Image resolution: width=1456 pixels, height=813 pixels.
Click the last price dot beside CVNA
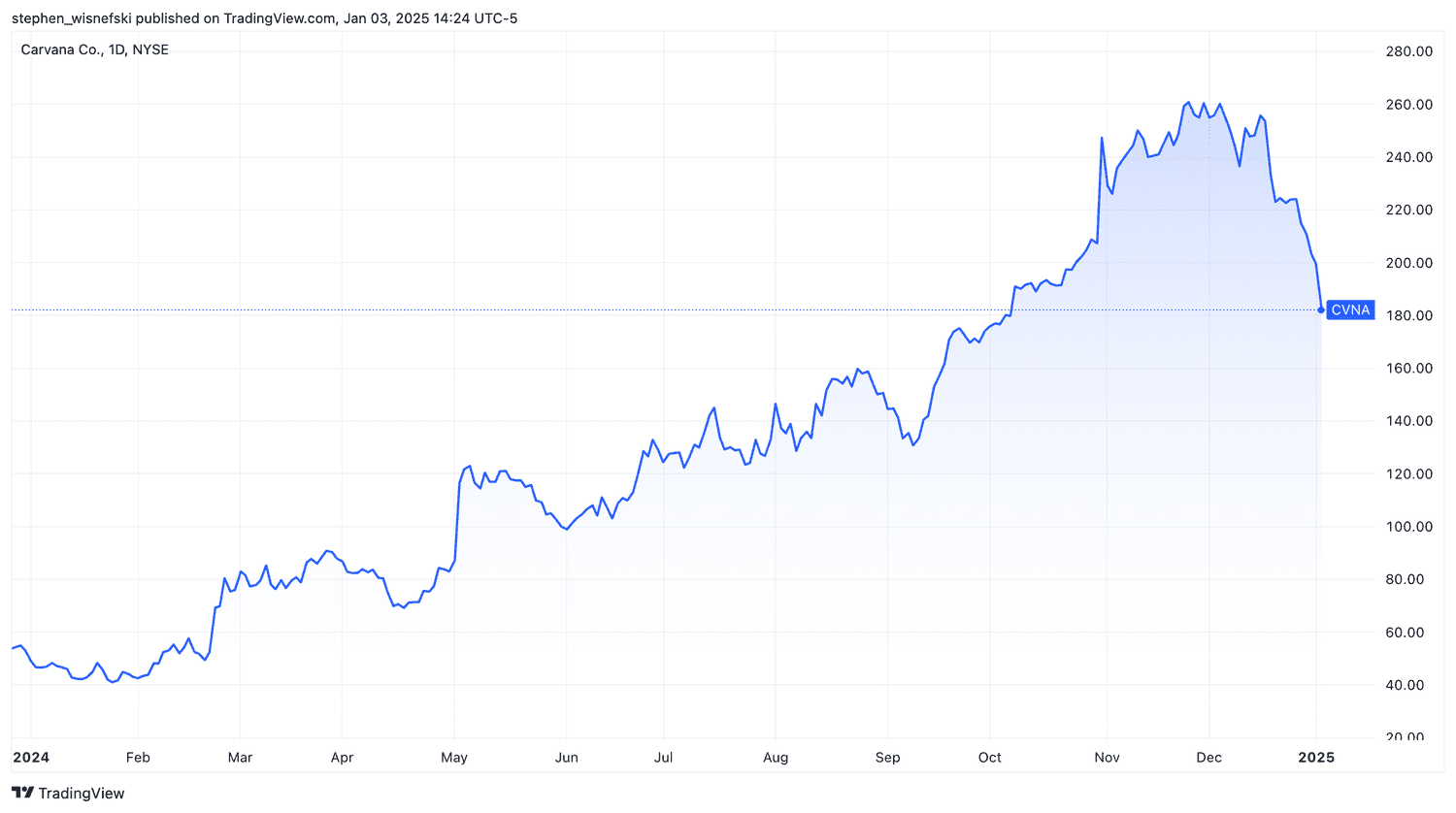(x=1321, y=310)
